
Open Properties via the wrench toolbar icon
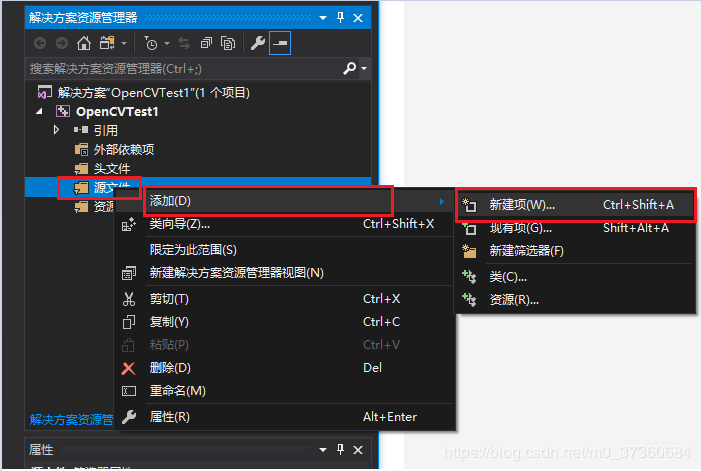pyautogui.click(x=257, y=43)
